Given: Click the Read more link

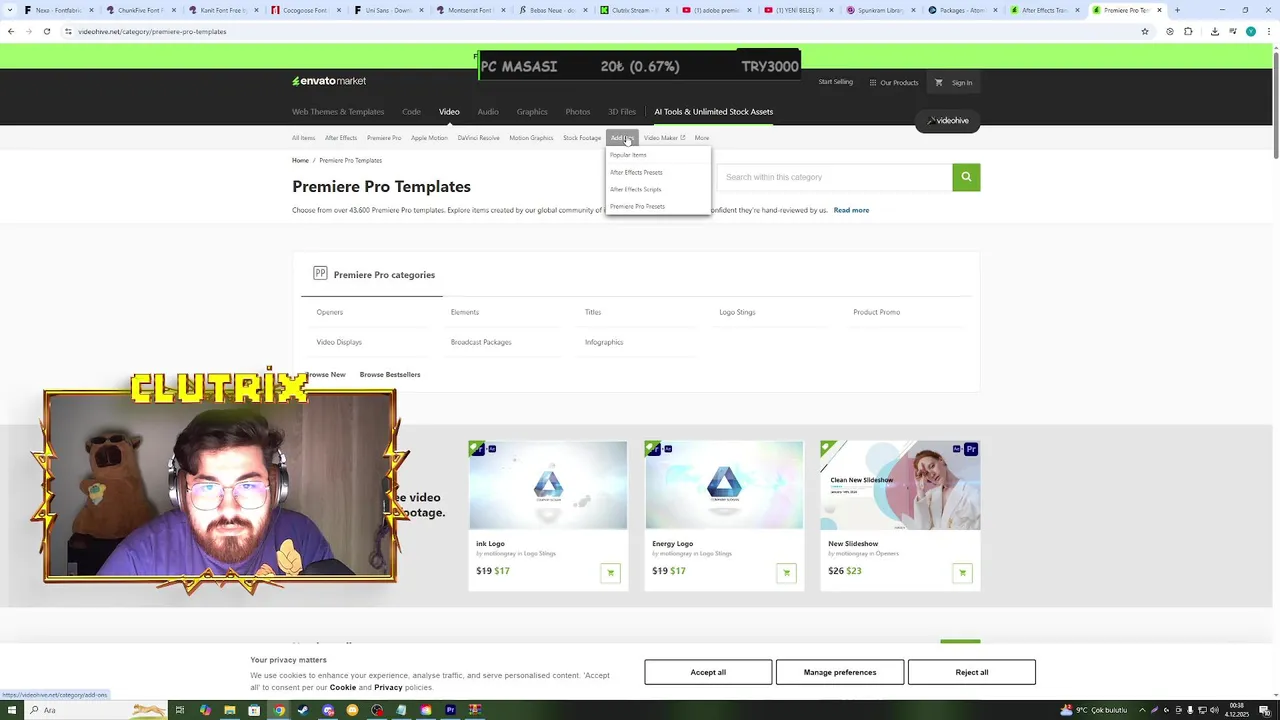Looking at the screenshot, I should 851,210.
